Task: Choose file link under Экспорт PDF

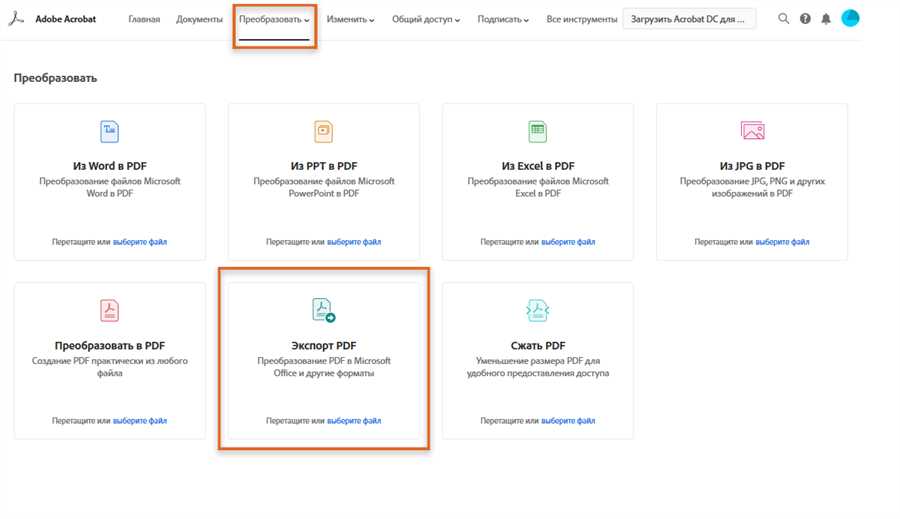Action: pyautogui.click(x=354, y=421)
